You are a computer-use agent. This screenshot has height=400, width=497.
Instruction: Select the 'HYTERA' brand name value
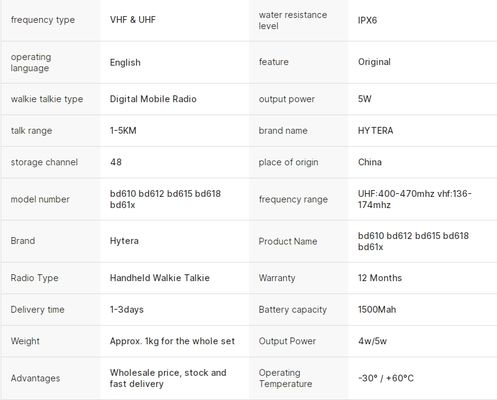coord(375,130)
